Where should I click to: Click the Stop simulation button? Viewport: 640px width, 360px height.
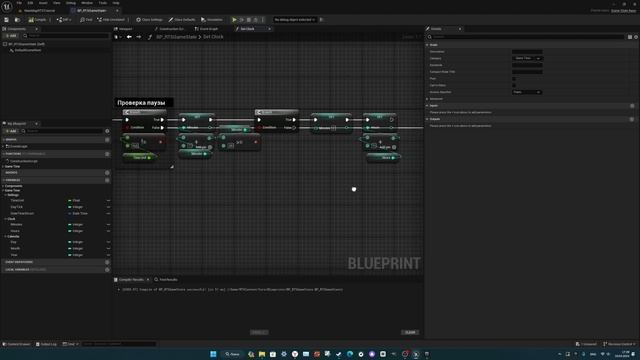(x=249, y=20)
